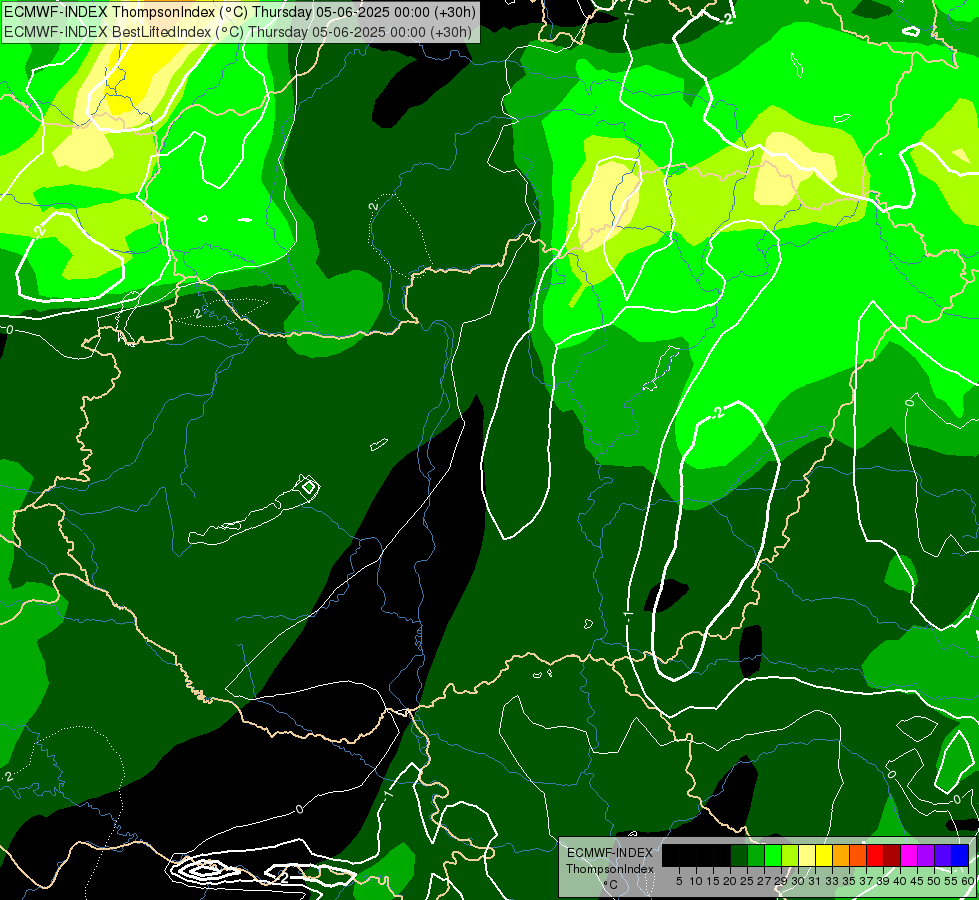The image size is (979, 900).
Task: Select the bright red 37–39 legend swatch
Action: [x=875, y=855]
